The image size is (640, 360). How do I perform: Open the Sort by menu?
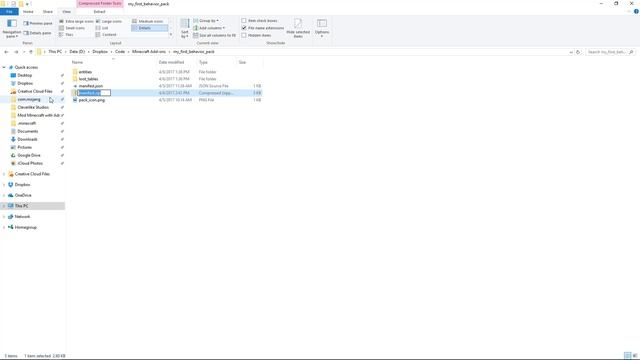185,28
